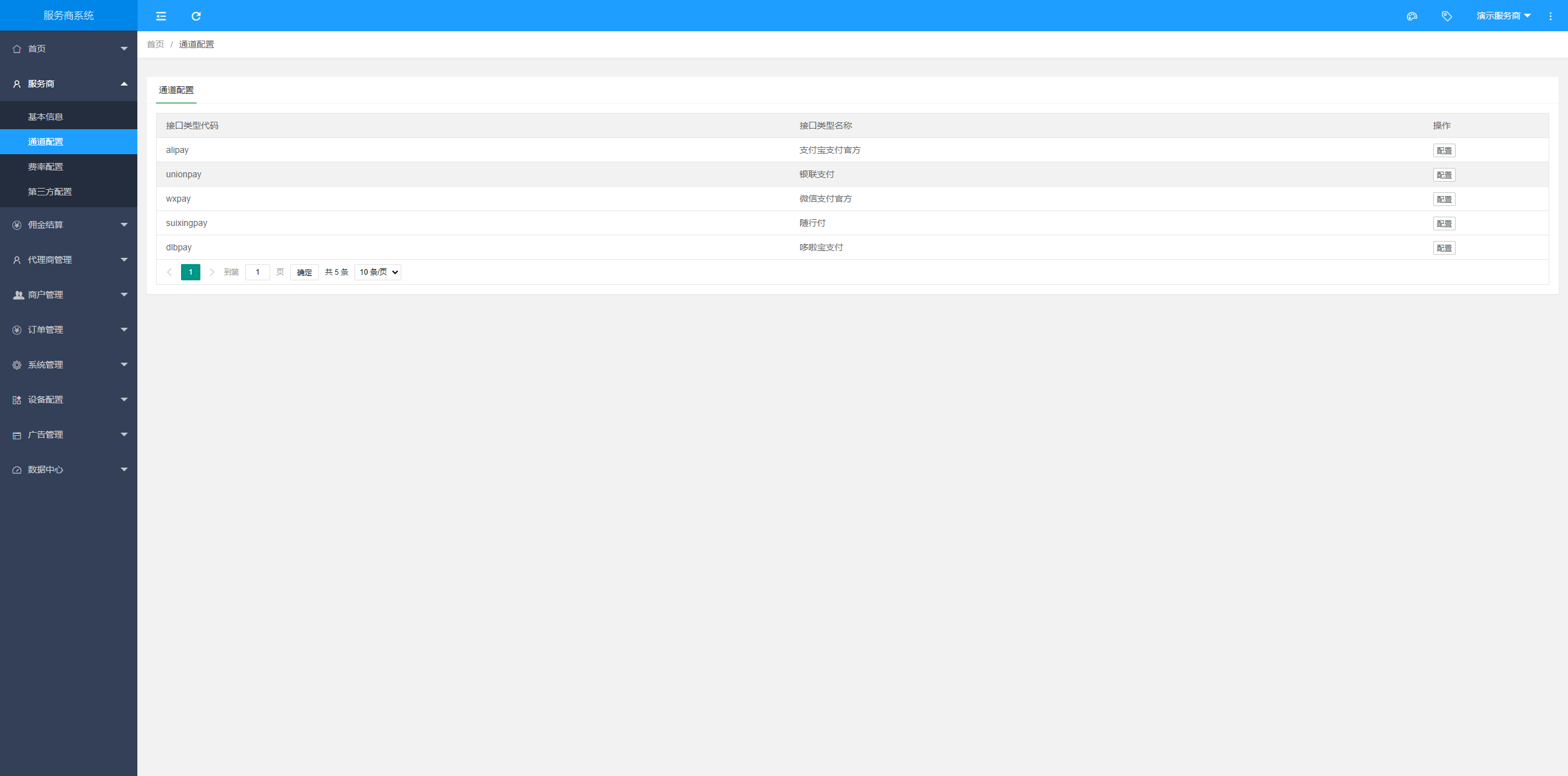Click 首页 breadcrumb link

coord(155,44)
